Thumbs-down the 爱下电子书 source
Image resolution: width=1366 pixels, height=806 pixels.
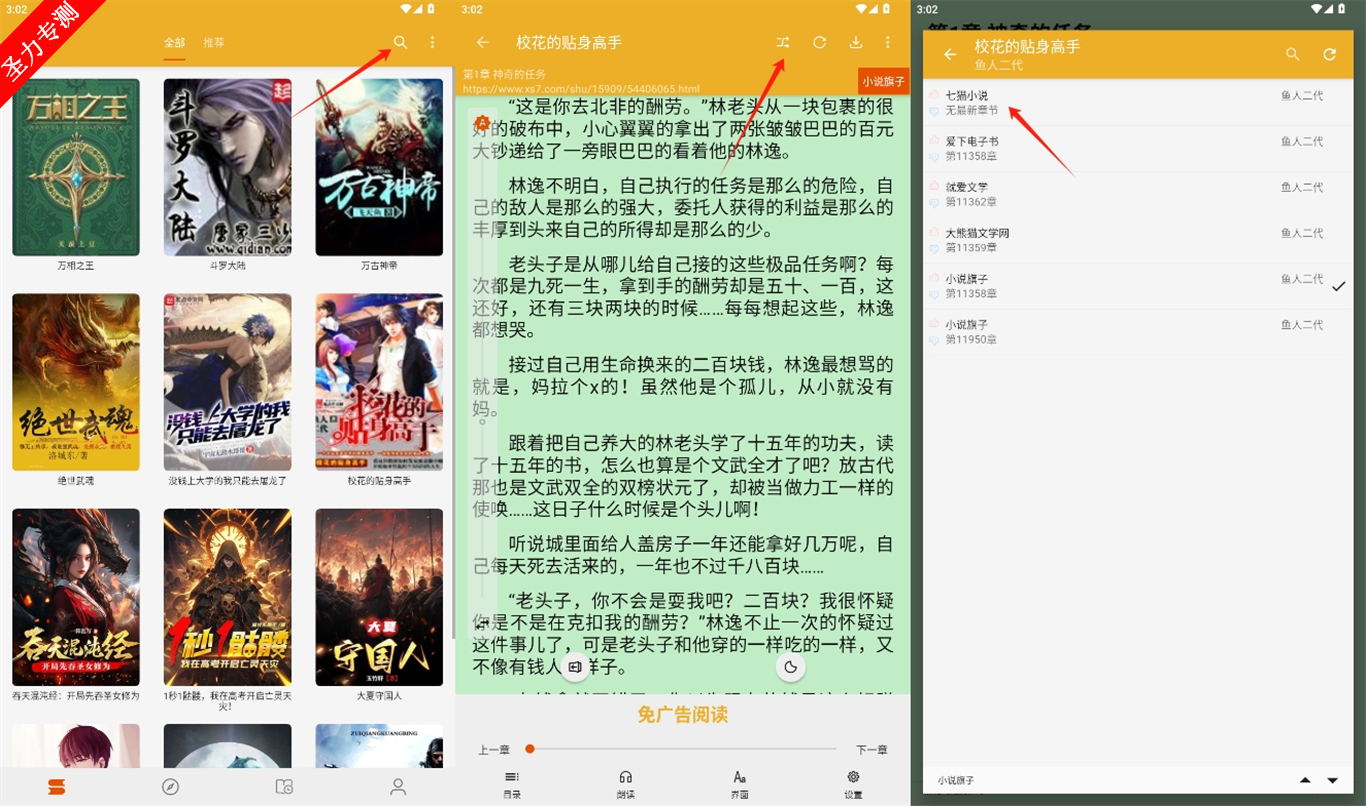pyautogui.click(x=934, y=157)
